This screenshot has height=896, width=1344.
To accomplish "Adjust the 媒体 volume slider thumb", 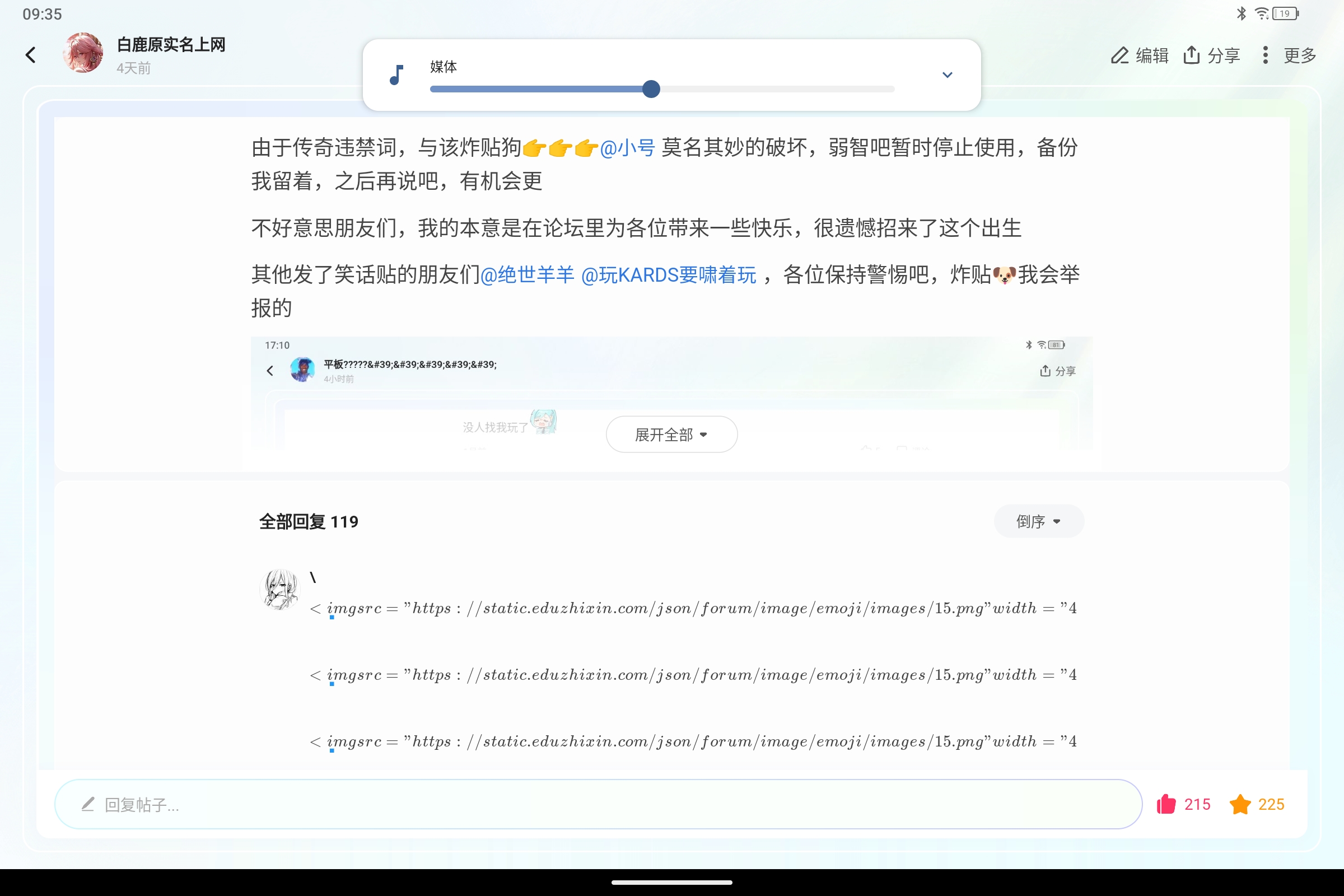I will [651, 88].
